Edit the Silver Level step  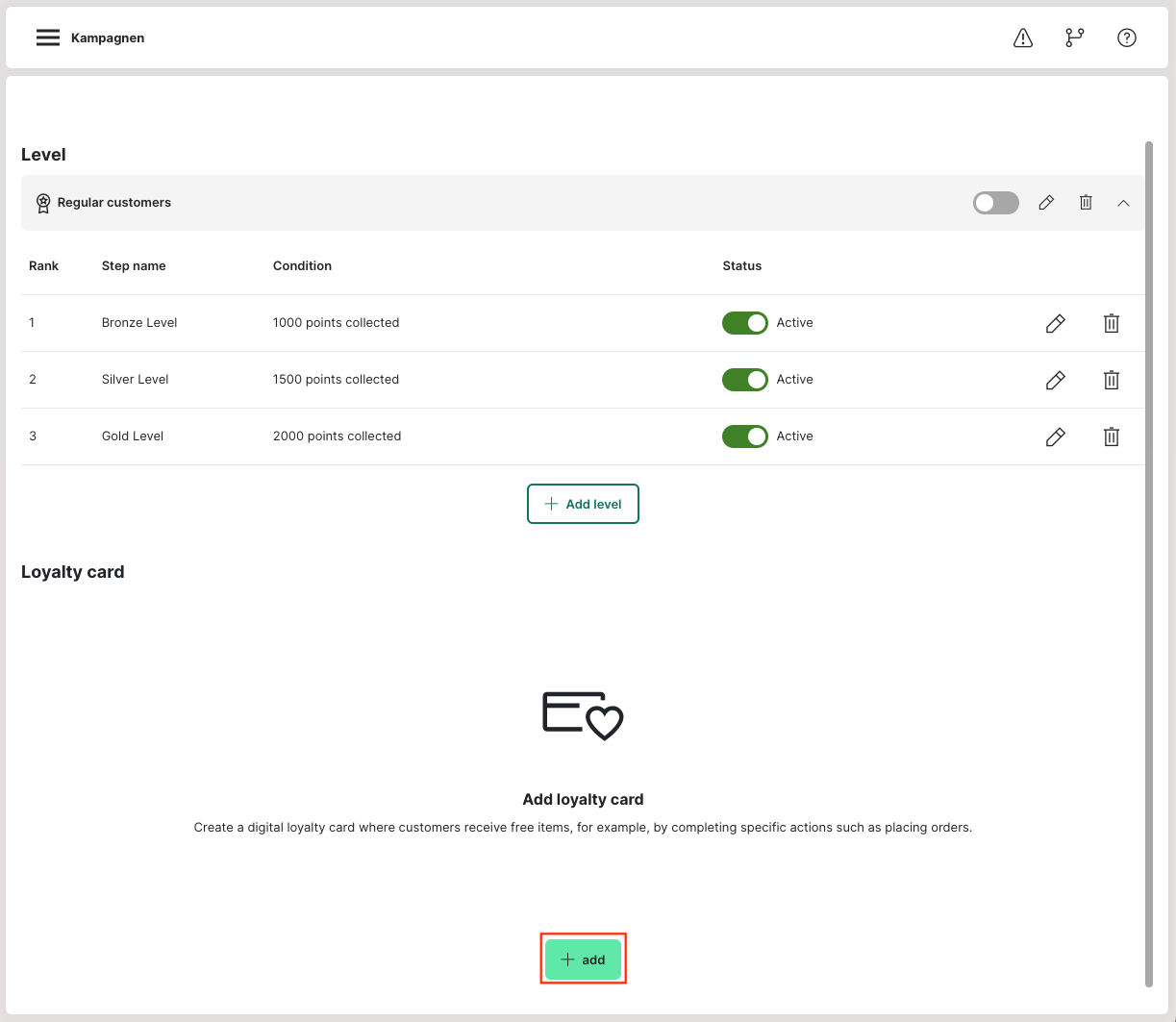click(1055, 380)
